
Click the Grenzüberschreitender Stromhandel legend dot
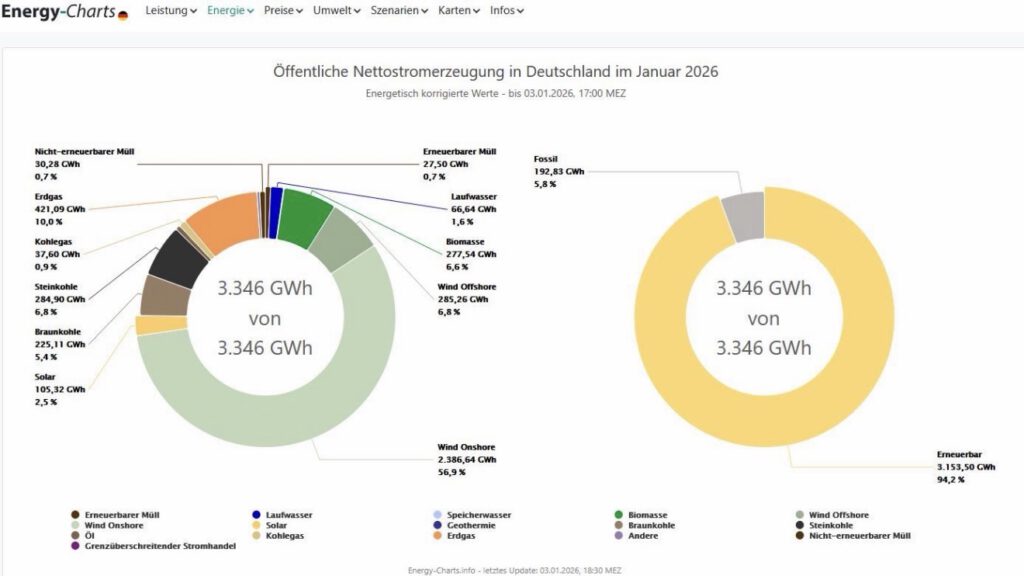tap(76, 546)
